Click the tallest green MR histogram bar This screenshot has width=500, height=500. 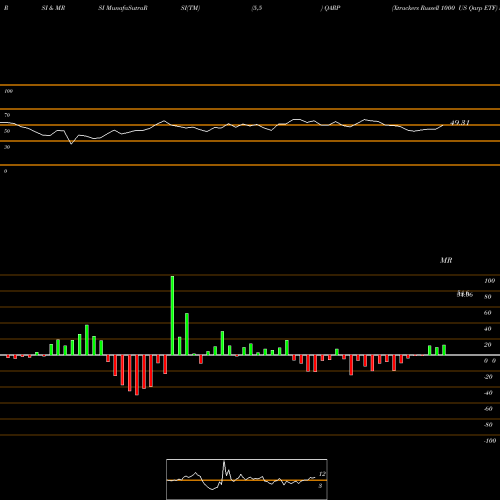click(172, 315)
